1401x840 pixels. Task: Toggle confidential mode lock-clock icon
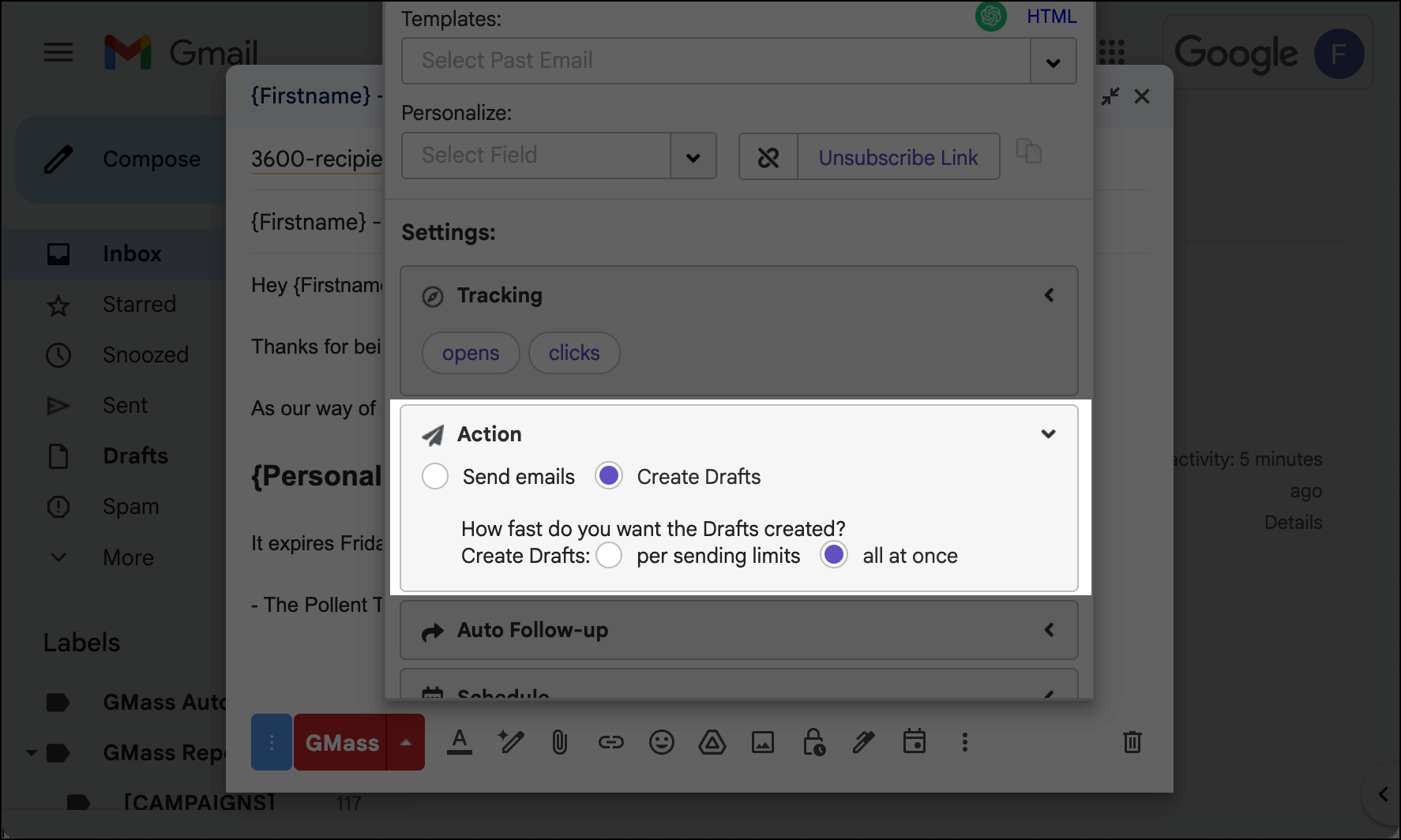[813, 742]
